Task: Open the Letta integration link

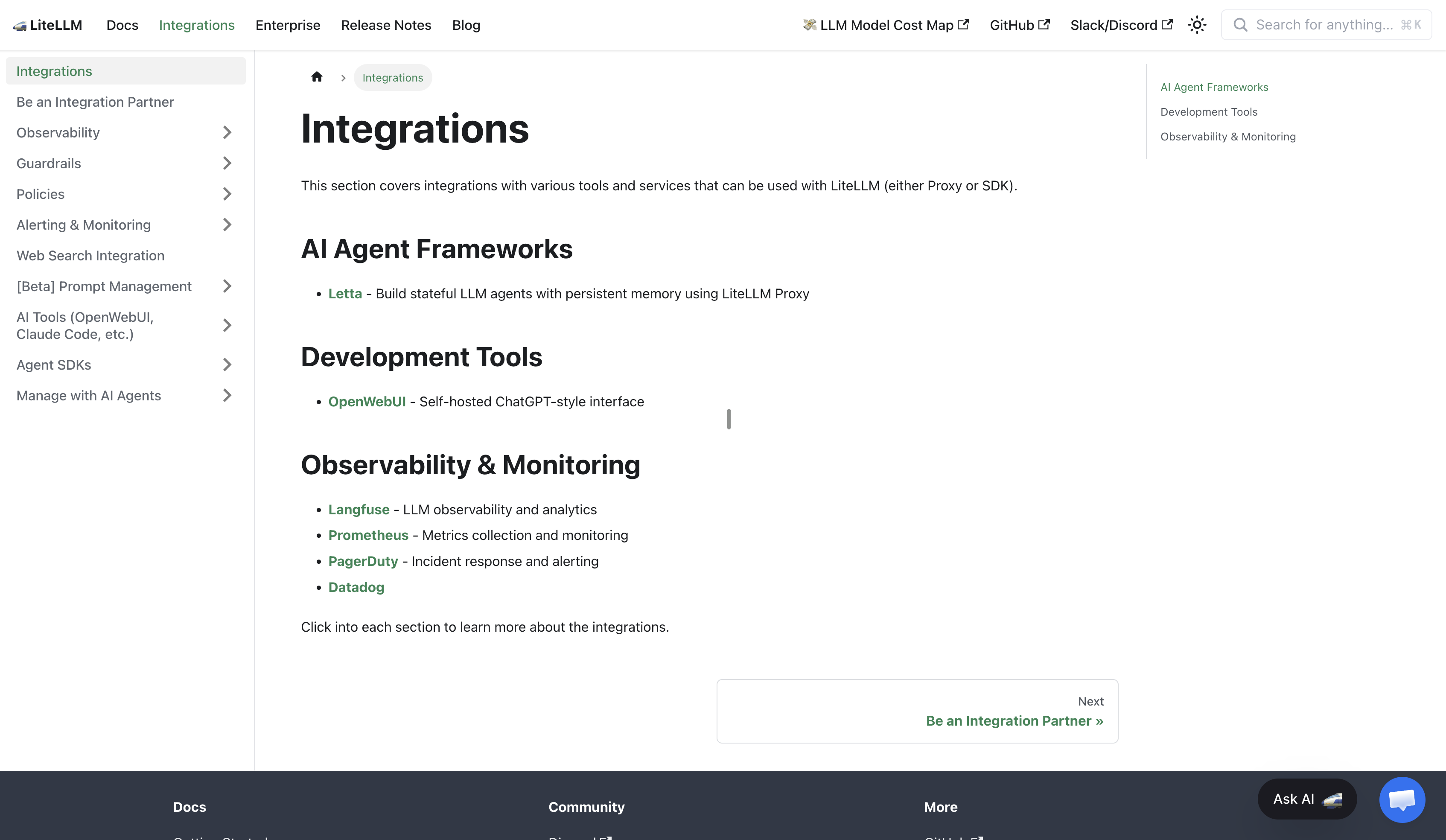Action: 345,294
